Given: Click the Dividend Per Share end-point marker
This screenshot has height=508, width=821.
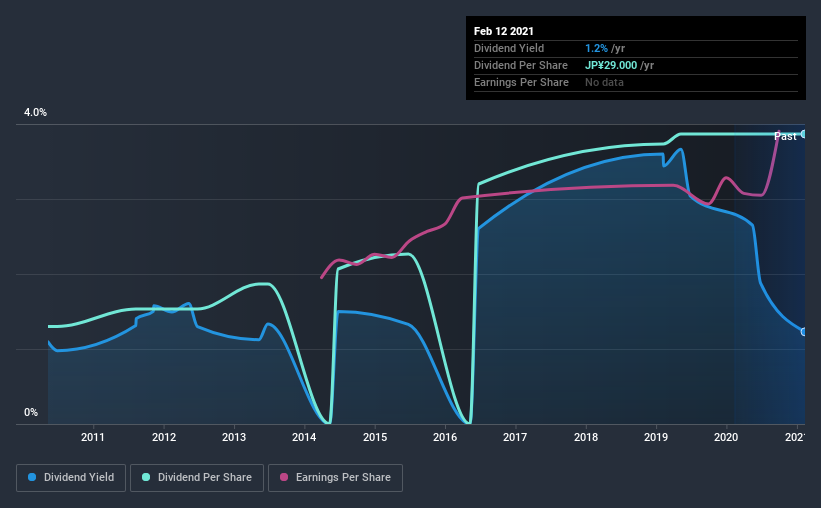Looking at the screenshot, I should (x=804, y=134).
